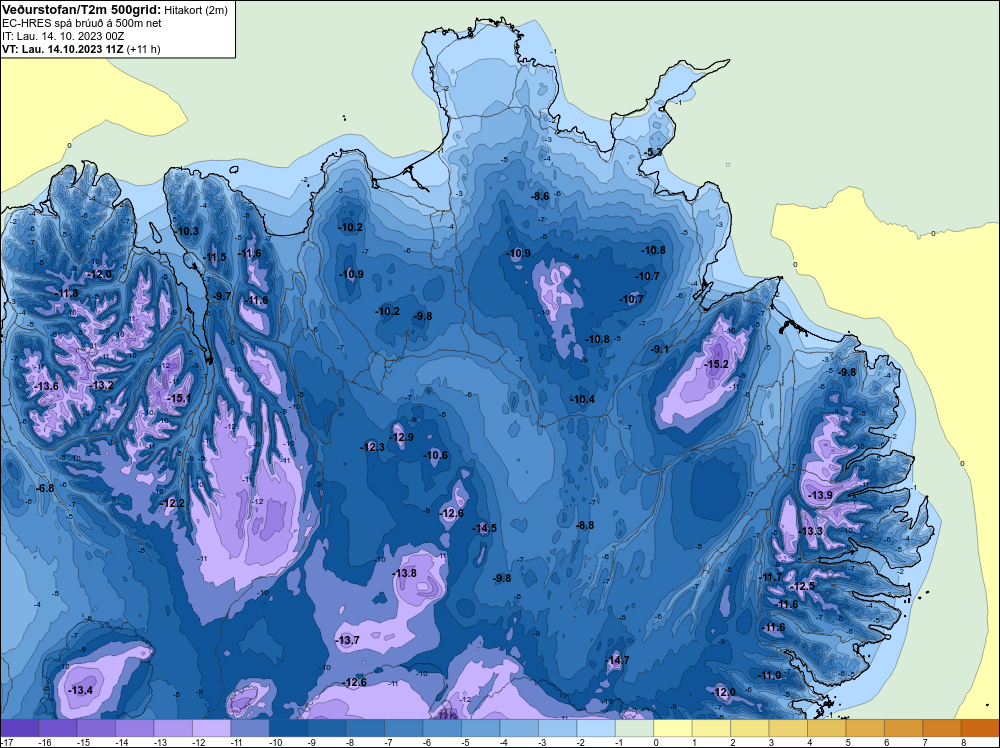Viewport: 1000px width, 748px height.
Task: Click the -9.1 temperature value
Action: pyautogui.click(x=660, y=349)
